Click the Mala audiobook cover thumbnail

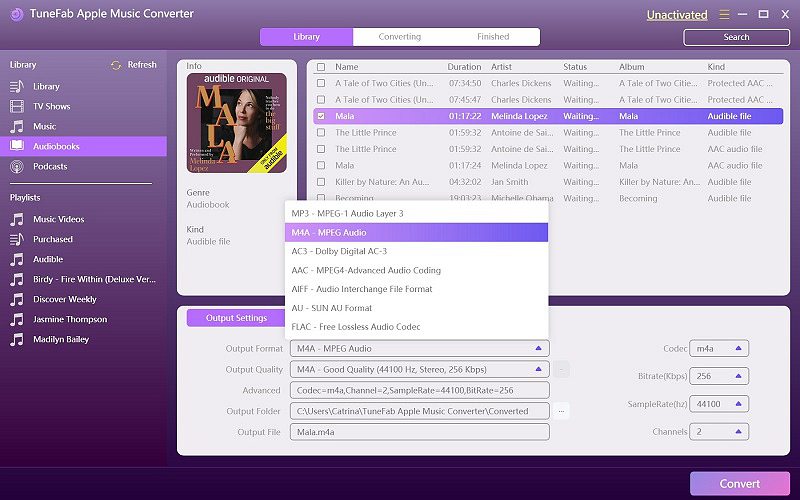236,118
